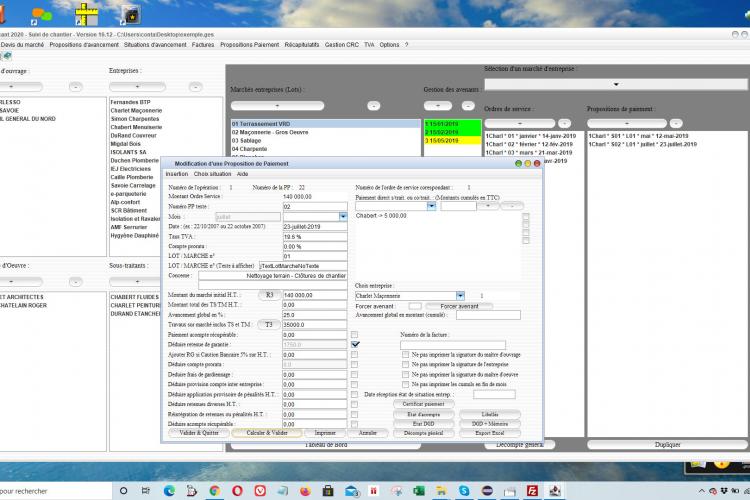Remove a proposition de paiement with minus
The image size is (750, 500).
(x=676, y=123)
